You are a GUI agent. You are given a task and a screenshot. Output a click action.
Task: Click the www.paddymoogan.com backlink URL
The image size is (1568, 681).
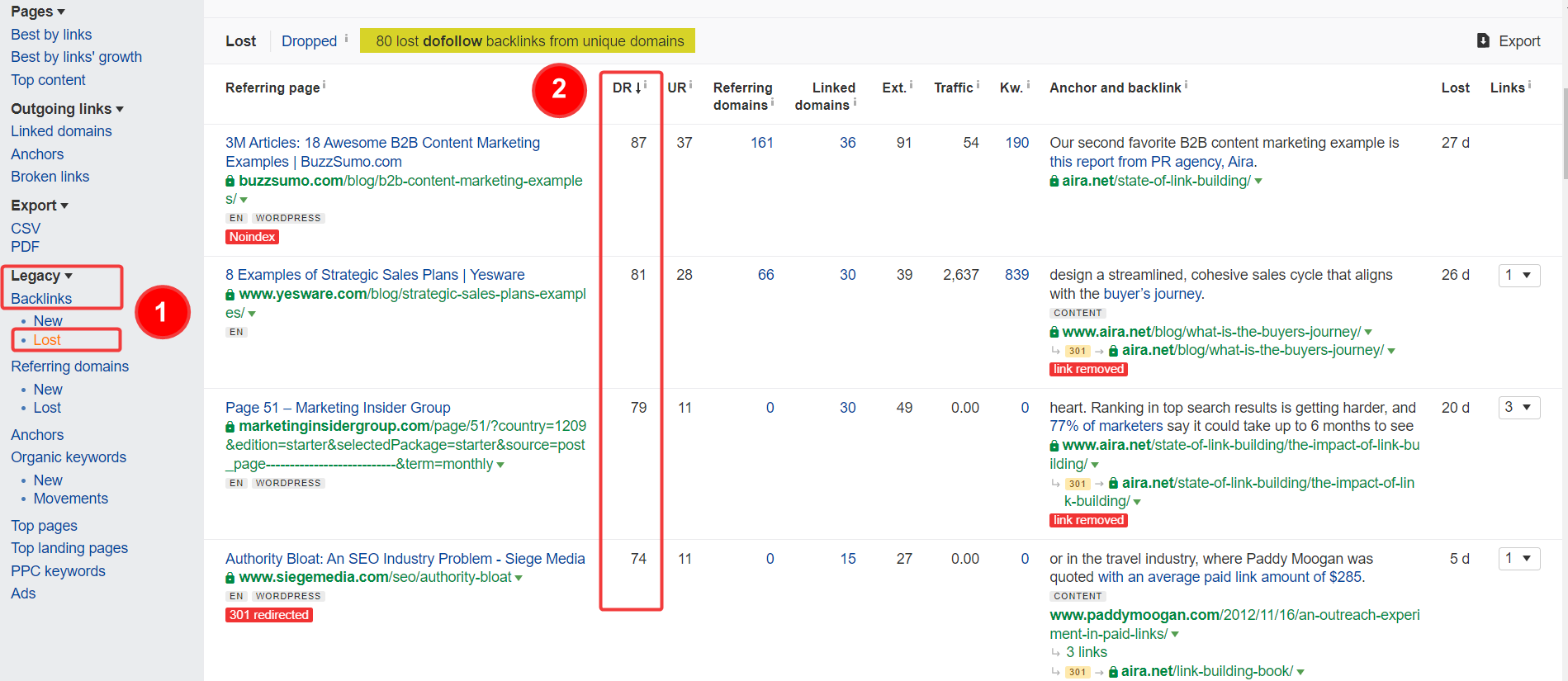(x=1234, y=624)
